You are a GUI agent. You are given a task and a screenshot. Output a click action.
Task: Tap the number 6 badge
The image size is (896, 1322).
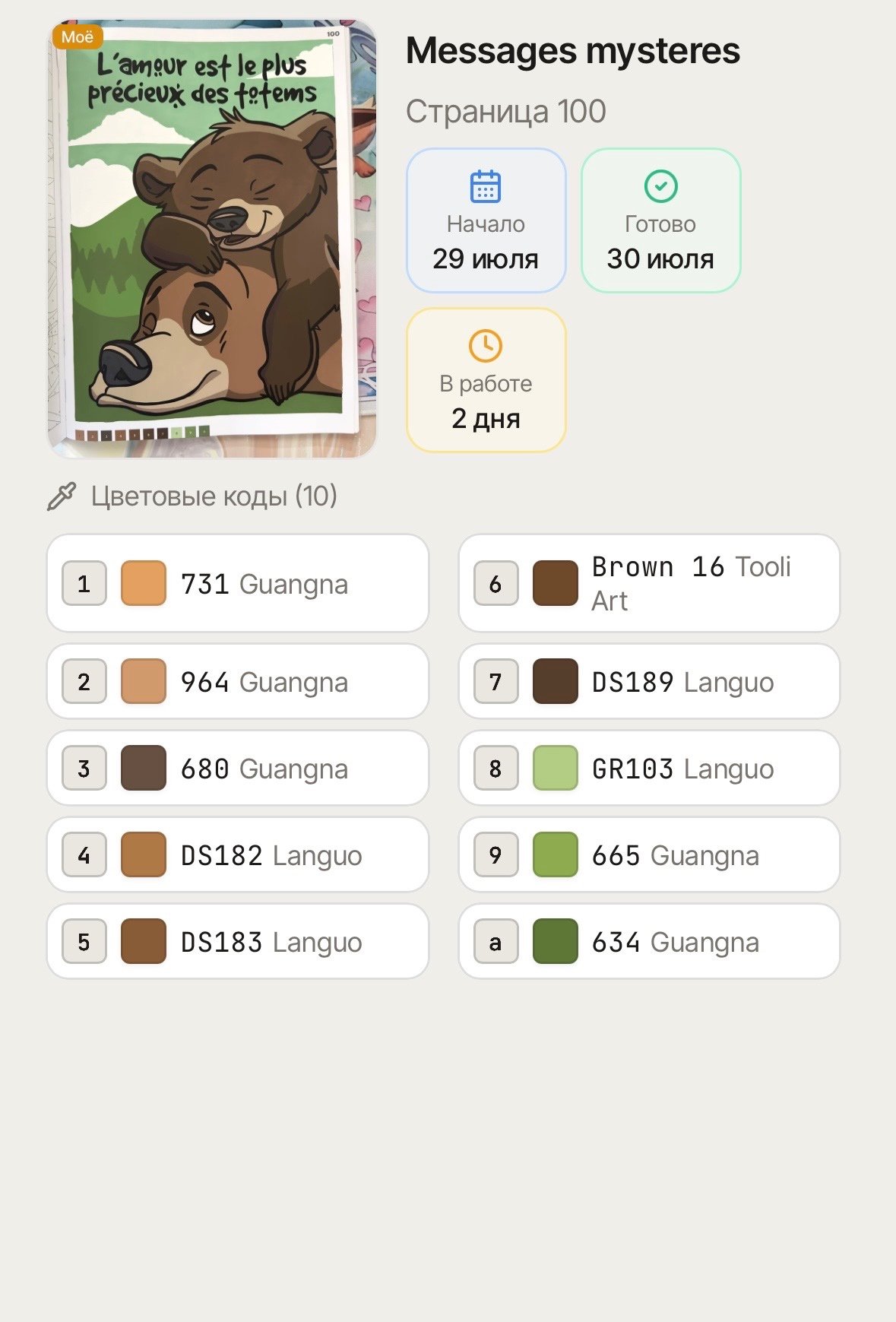(x=495, y=583)
